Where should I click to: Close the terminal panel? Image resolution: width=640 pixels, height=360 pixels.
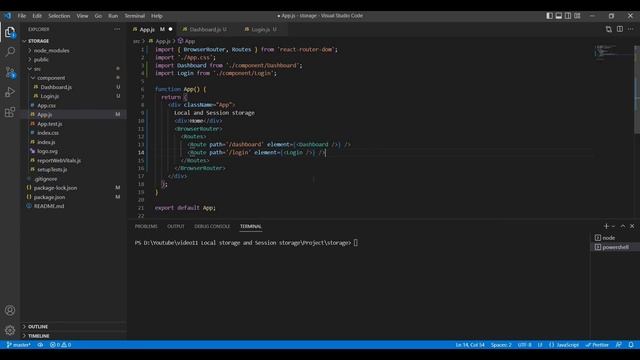coord(632,226)
